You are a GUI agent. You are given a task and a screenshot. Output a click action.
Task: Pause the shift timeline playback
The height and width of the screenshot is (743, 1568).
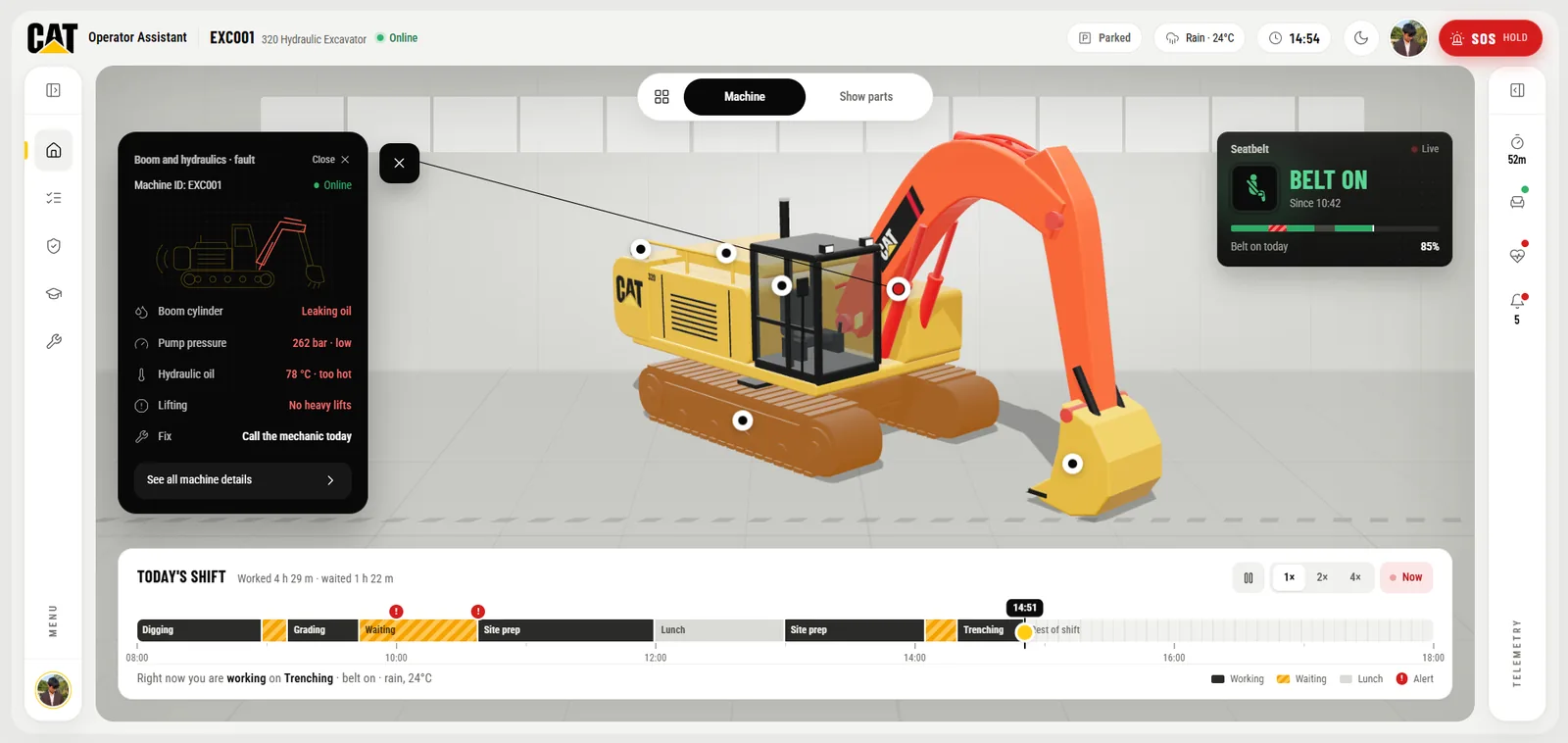tap(1248, 577)
